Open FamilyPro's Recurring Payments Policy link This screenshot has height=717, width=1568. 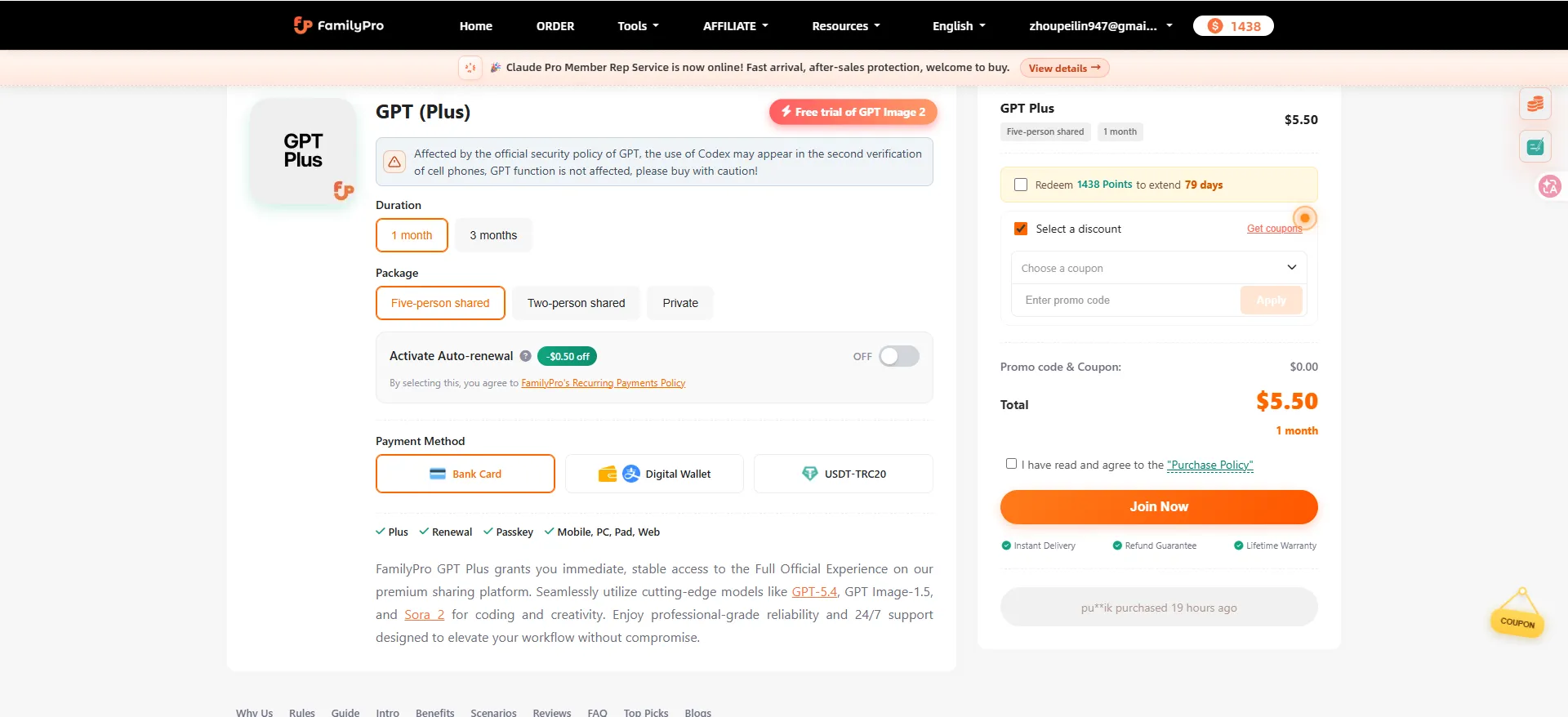click(x=603, y=383)
